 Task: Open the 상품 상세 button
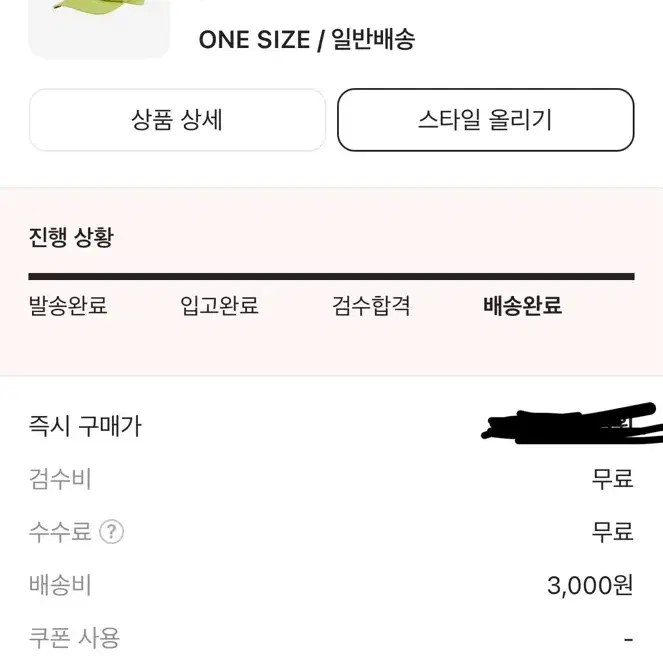tap(177, 120)
